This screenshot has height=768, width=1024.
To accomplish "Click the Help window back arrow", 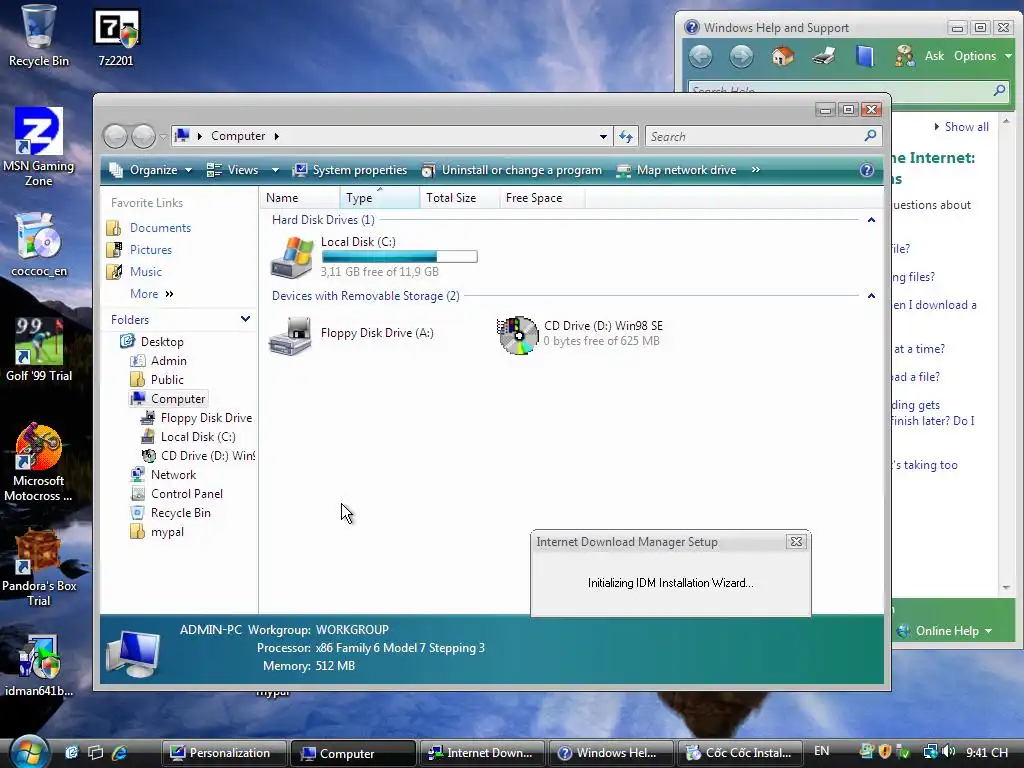I will [x=700, y=56].
